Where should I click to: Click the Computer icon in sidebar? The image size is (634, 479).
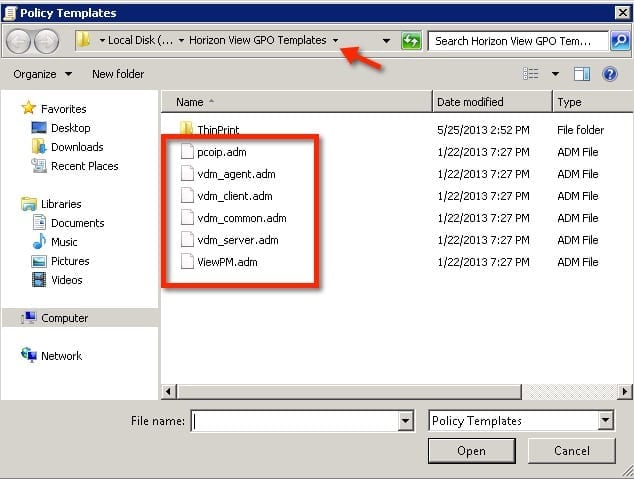coord(29,318)
